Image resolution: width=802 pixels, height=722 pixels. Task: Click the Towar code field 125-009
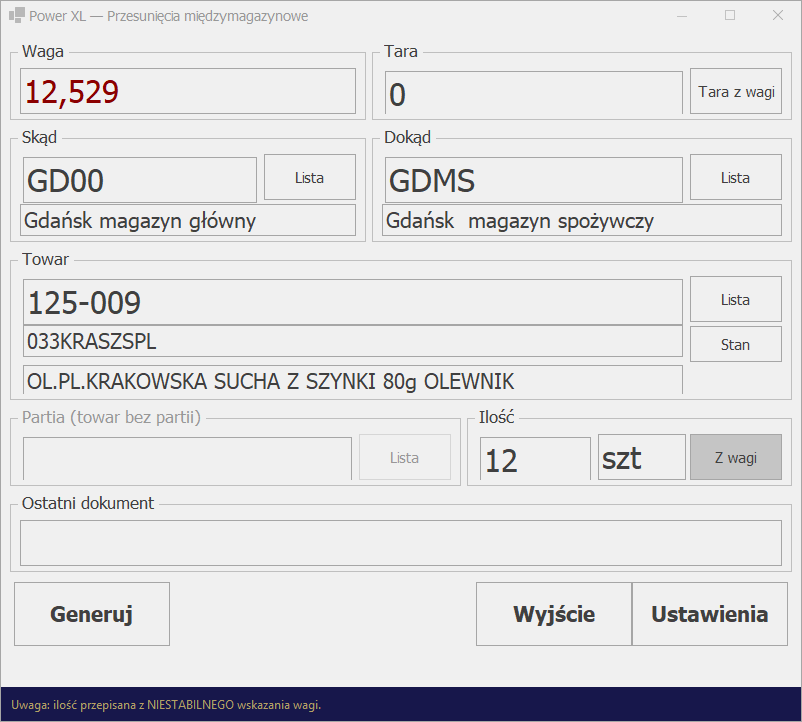pyautogui.click(x=353, y=302)
